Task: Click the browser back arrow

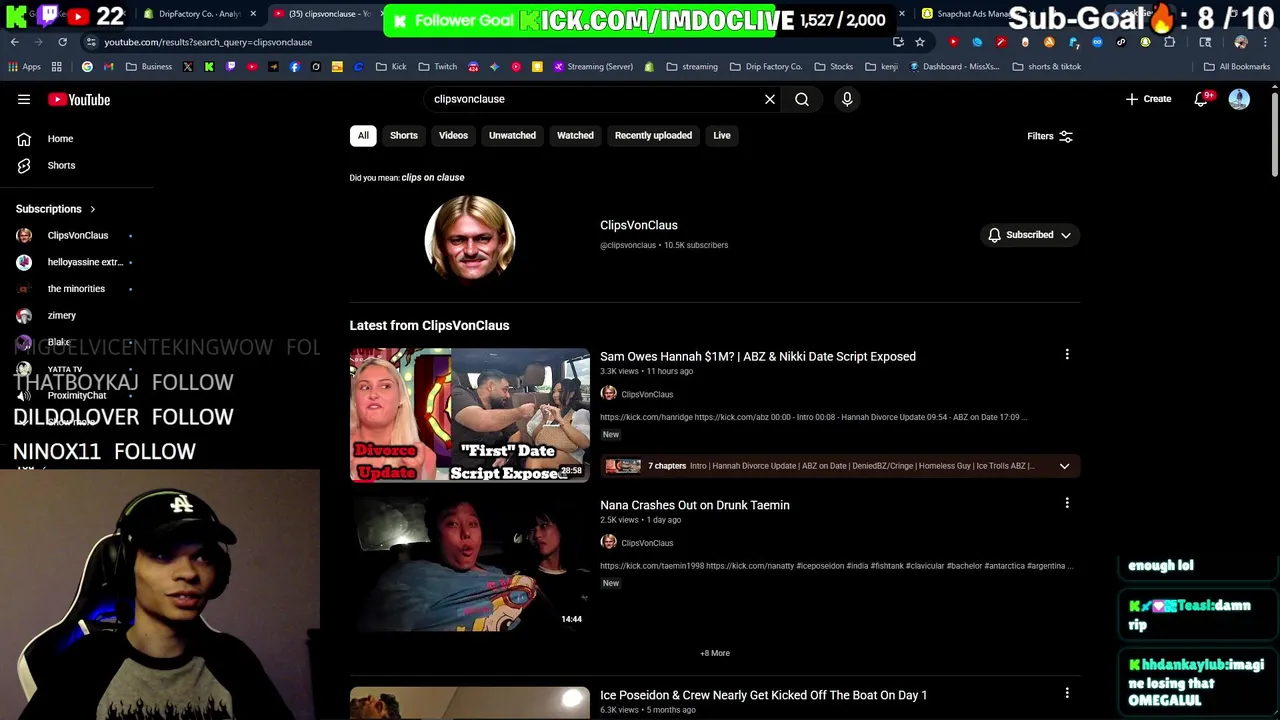Action: (15, 42)
